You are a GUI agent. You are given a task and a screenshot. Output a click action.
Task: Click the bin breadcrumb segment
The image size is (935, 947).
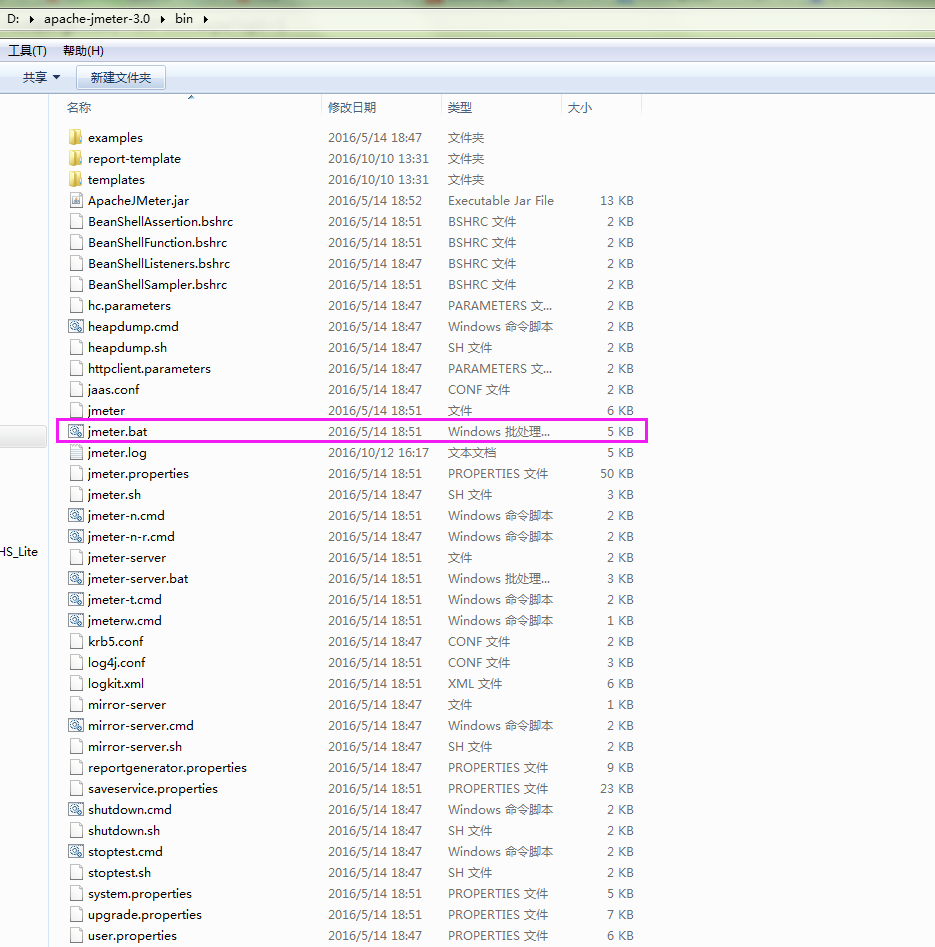coord(184,19)
